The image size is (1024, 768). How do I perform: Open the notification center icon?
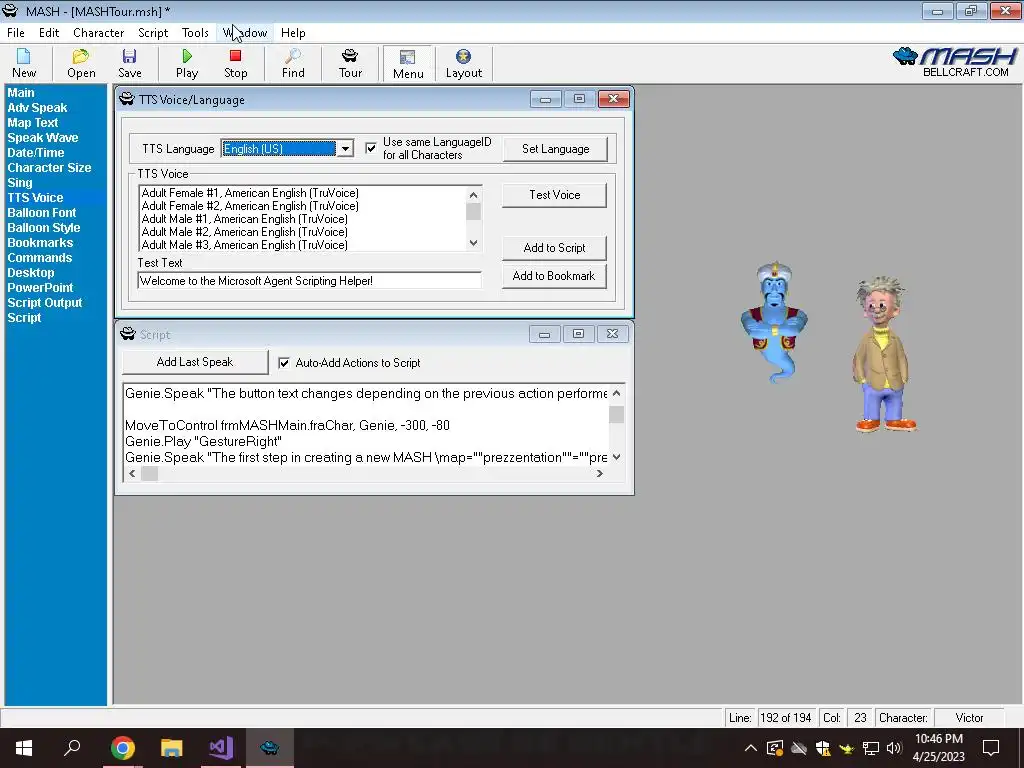coord(991,748)
